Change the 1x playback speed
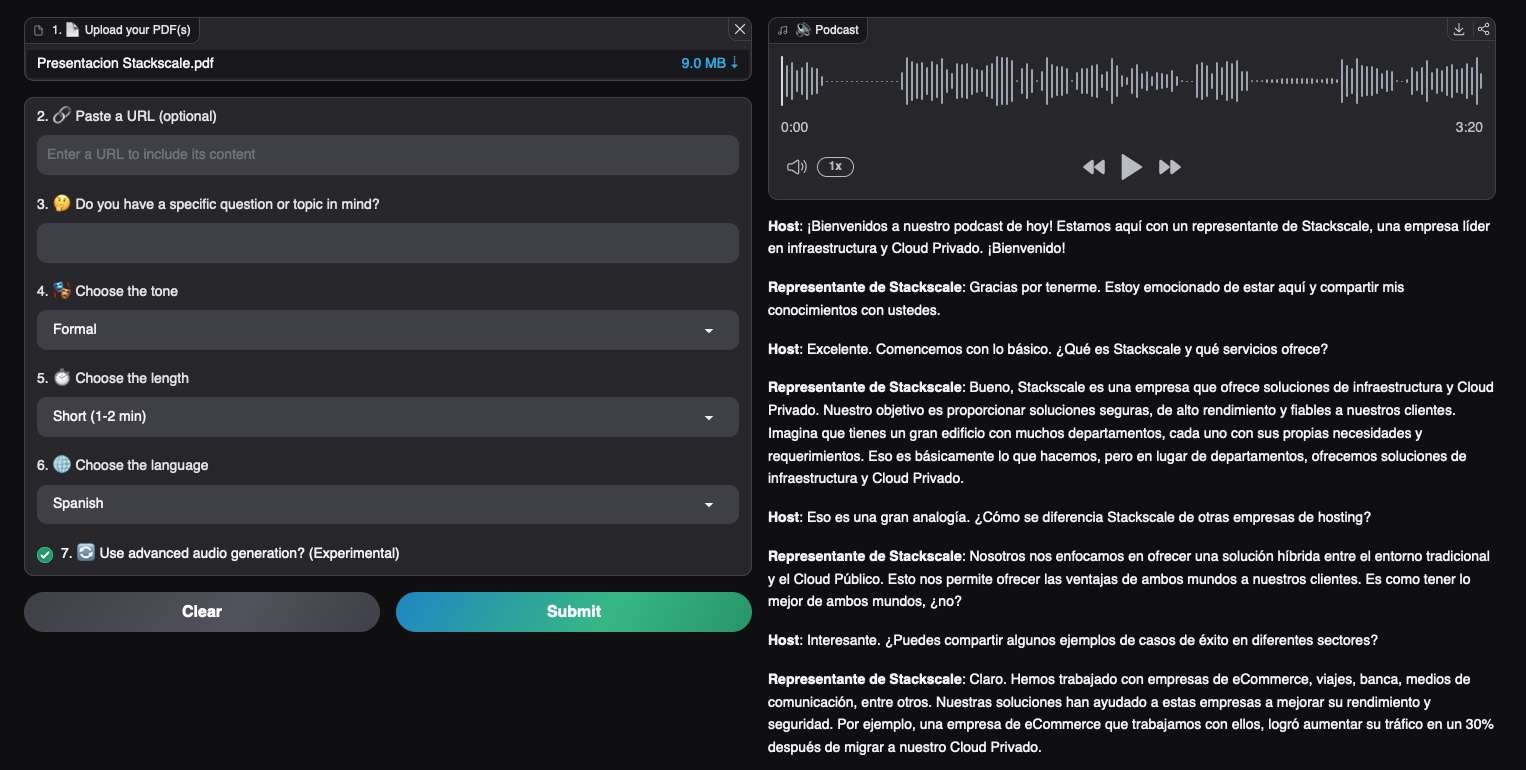Viewport: 1526px width, 770px height. [835, 167]
